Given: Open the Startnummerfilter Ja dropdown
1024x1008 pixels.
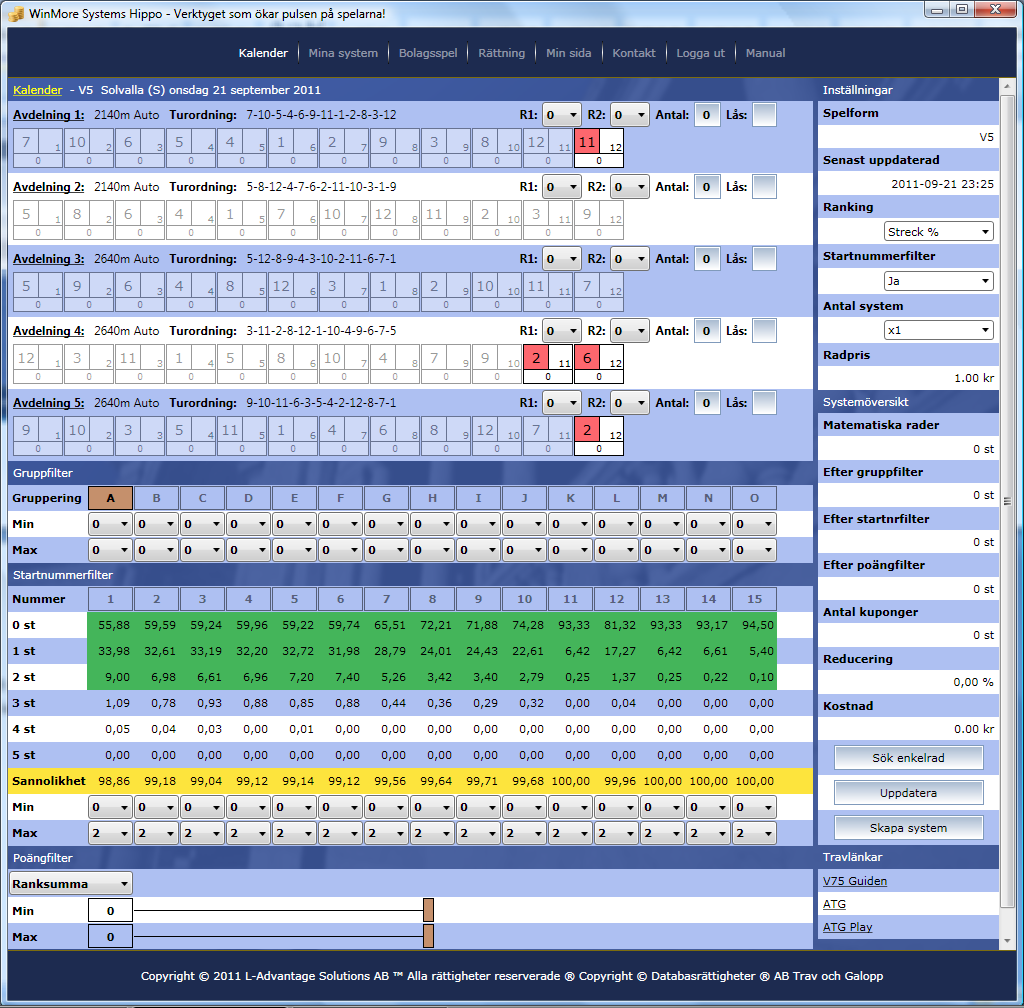Looking at the screenshot, I should pyautogui.click(x=938, y=281).
